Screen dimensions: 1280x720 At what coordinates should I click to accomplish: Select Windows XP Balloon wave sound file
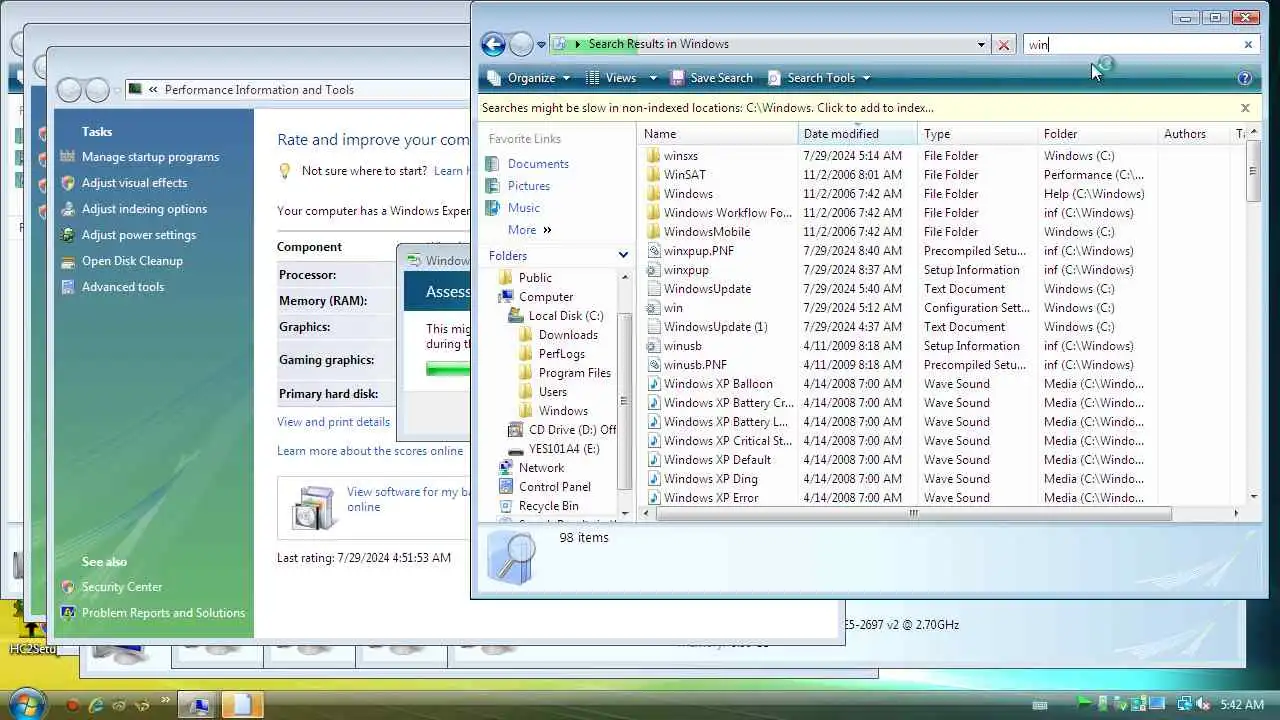pyautogui.click(x=718, y=384)
